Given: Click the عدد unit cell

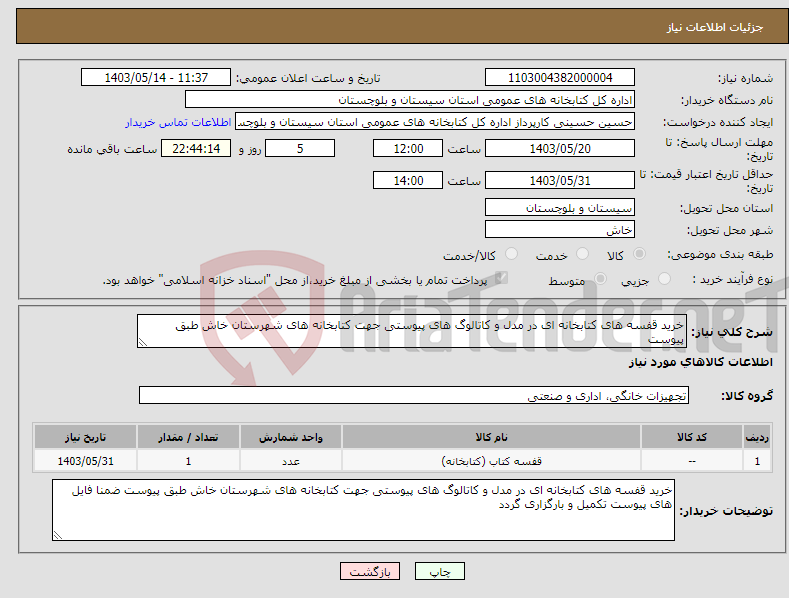Looking at the screenshot, I should click(x=291, y=461).
